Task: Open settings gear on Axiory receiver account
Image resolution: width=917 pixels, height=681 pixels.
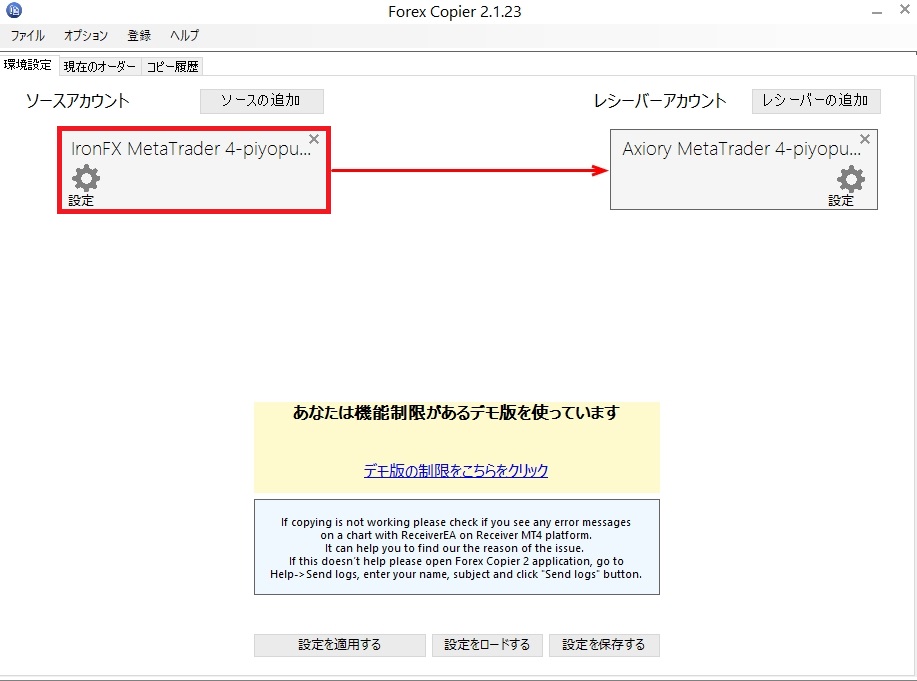Action: pos(849,181)
